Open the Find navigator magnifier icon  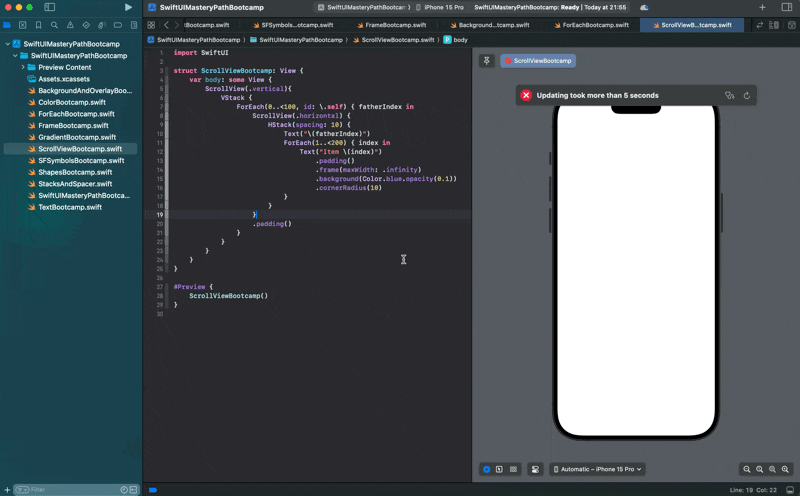(x=54, y=25)
